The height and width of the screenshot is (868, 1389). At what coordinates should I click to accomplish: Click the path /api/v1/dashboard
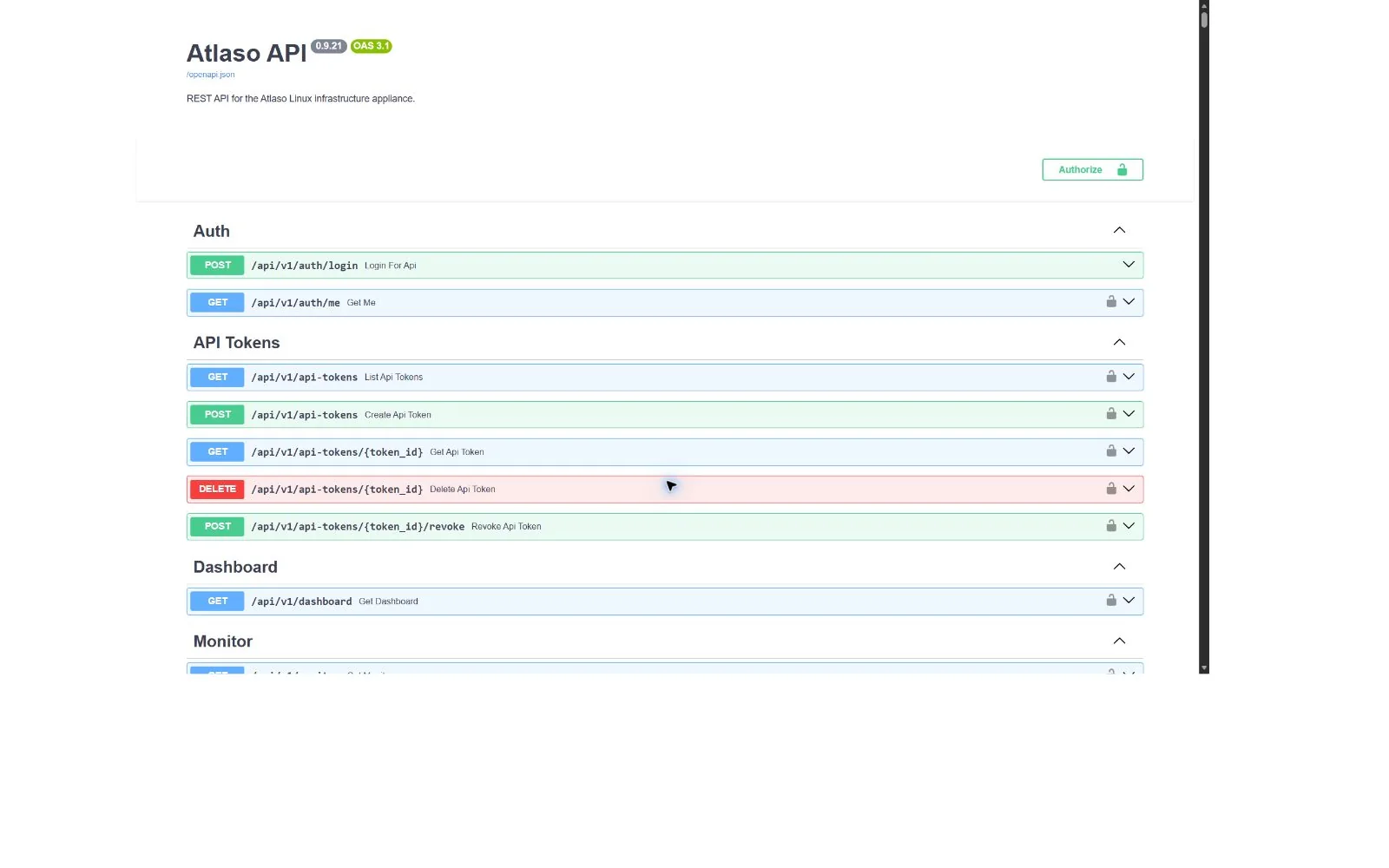tap(301, 602)
